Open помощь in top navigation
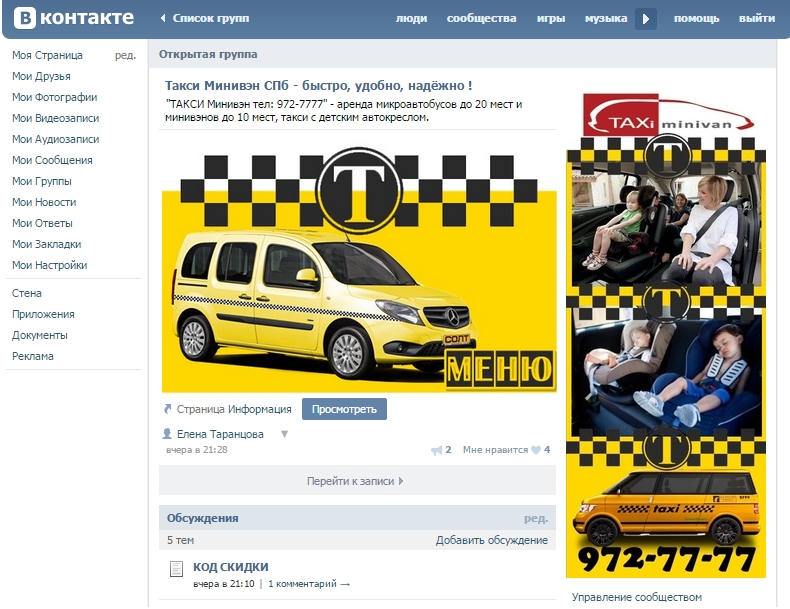This screenshot has height=609, width=790. coord(696,19)
